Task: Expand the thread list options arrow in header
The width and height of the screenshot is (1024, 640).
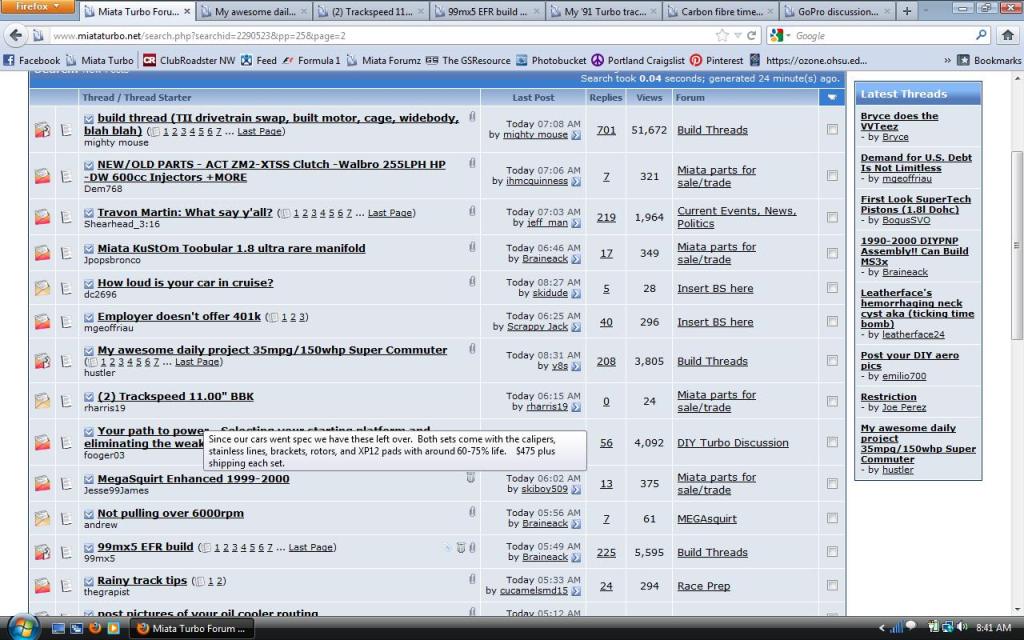Action: point(831,97)
